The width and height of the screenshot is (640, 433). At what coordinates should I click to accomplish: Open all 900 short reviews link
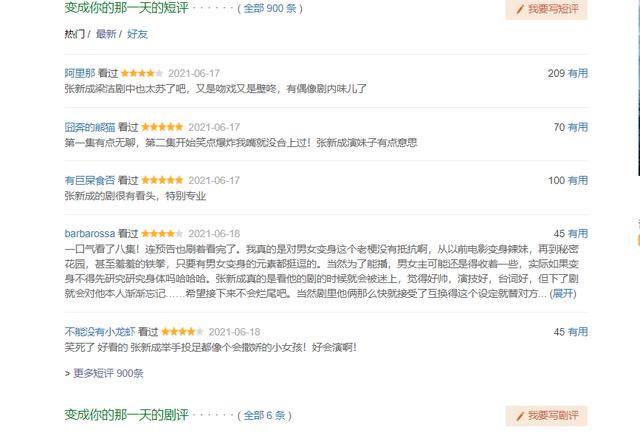(x=270, y=9)
